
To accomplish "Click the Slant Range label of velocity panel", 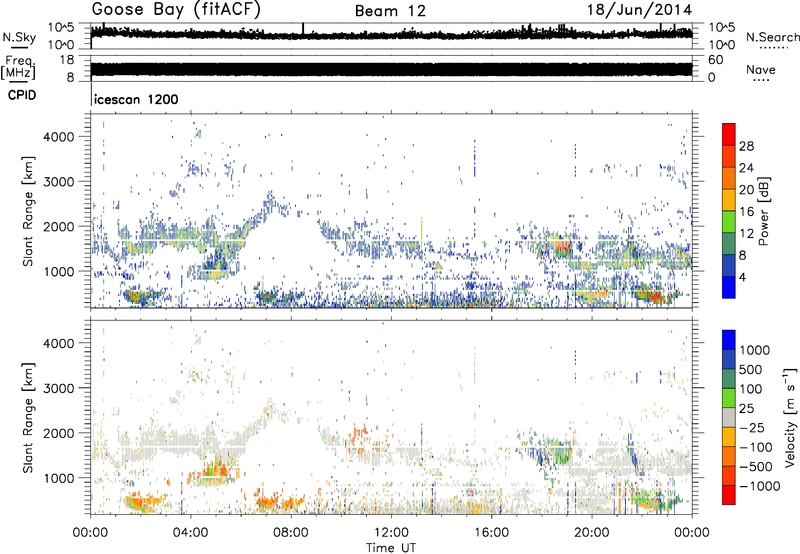I will pos(29,418).
